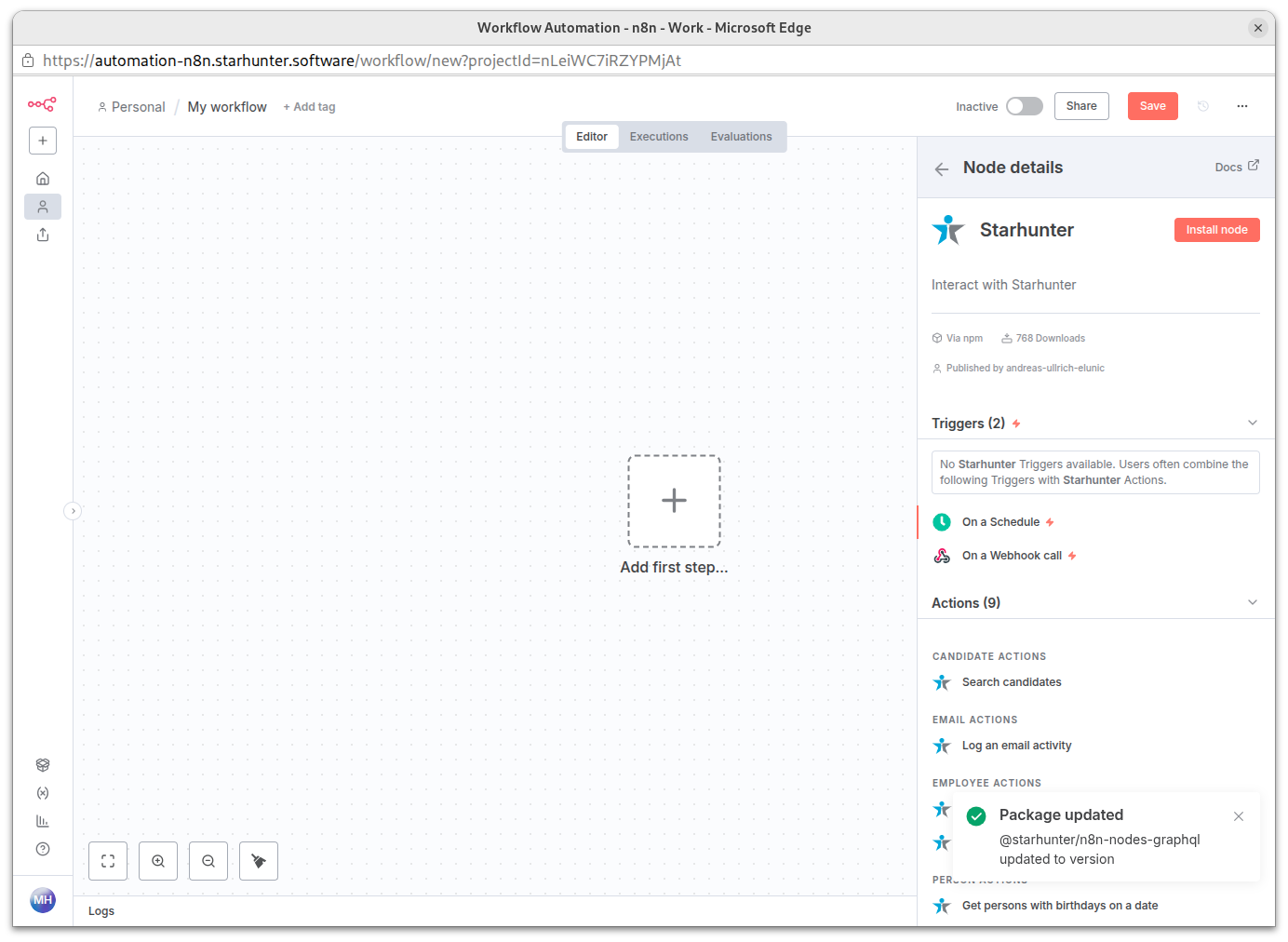Select the Search candidates action

tap(1096, 682)
